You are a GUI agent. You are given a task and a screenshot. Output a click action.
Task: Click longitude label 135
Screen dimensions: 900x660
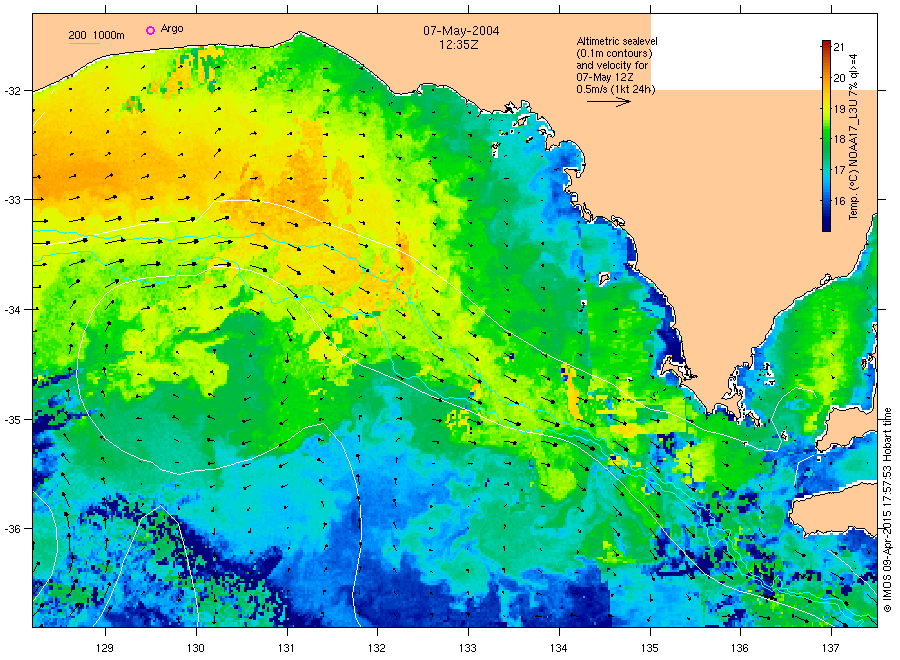coord(650,649)
